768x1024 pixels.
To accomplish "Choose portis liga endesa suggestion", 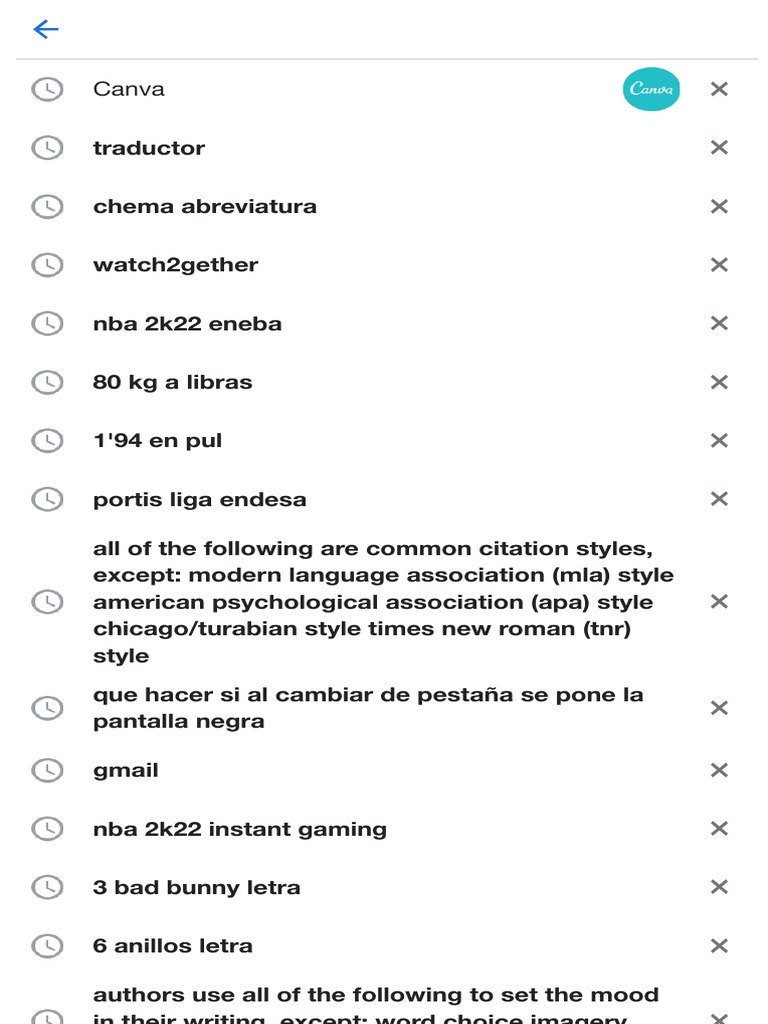I will click(x=200, y=500).
